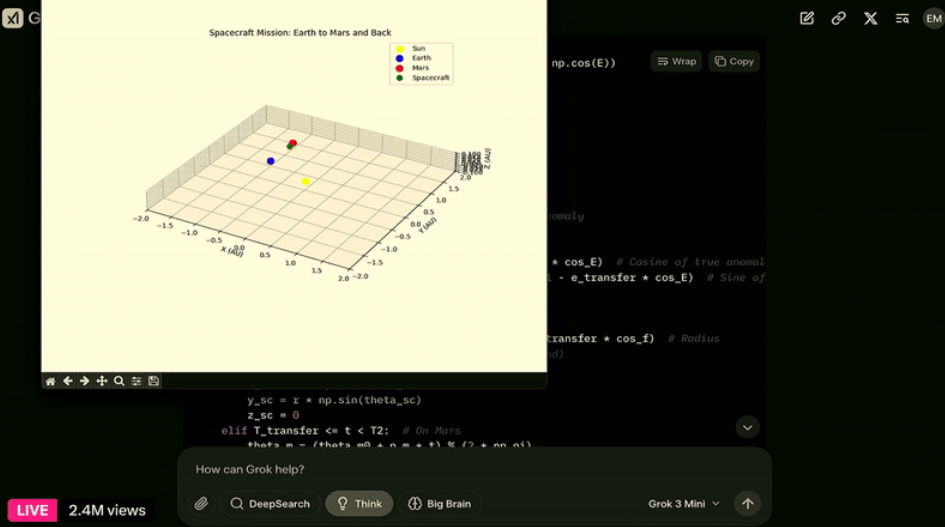
Task: Save the figure with disk icon
Action: tap(154, 381)
